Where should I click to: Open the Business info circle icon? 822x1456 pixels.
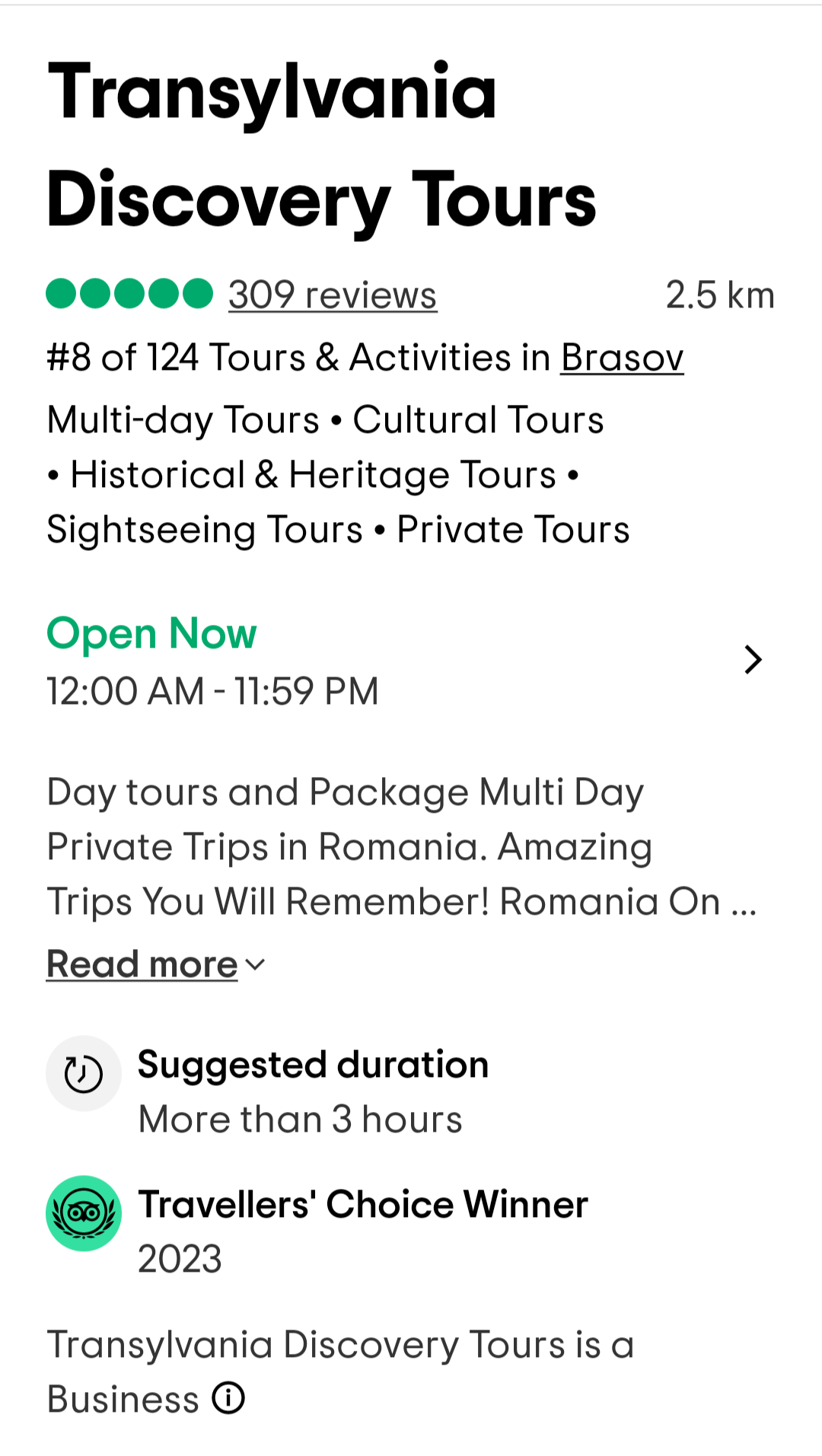[228, 1398]
